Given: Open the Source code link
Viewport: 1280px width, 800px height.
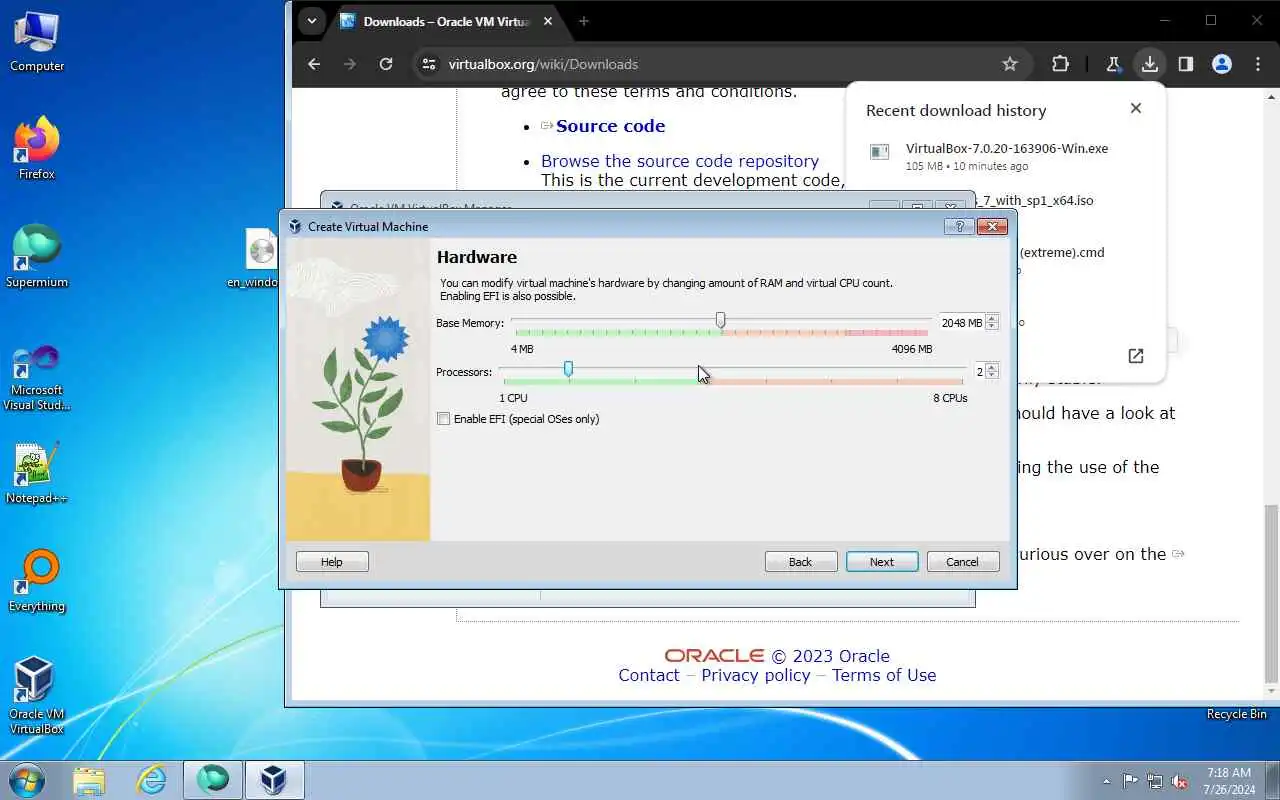Looking at the screenshot, I should coord(610,126).
